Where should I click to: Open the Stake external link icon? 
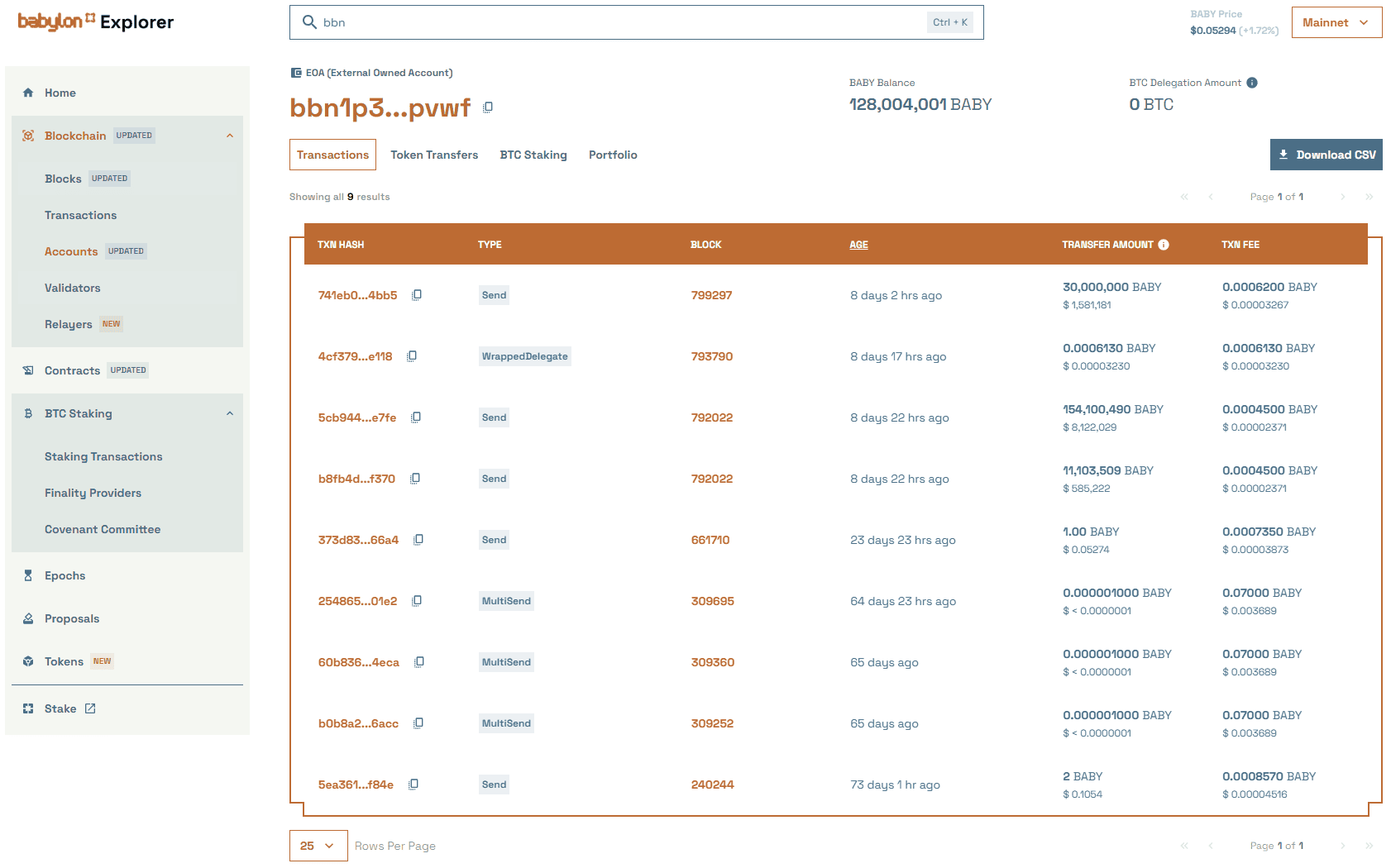click(90, 708)
